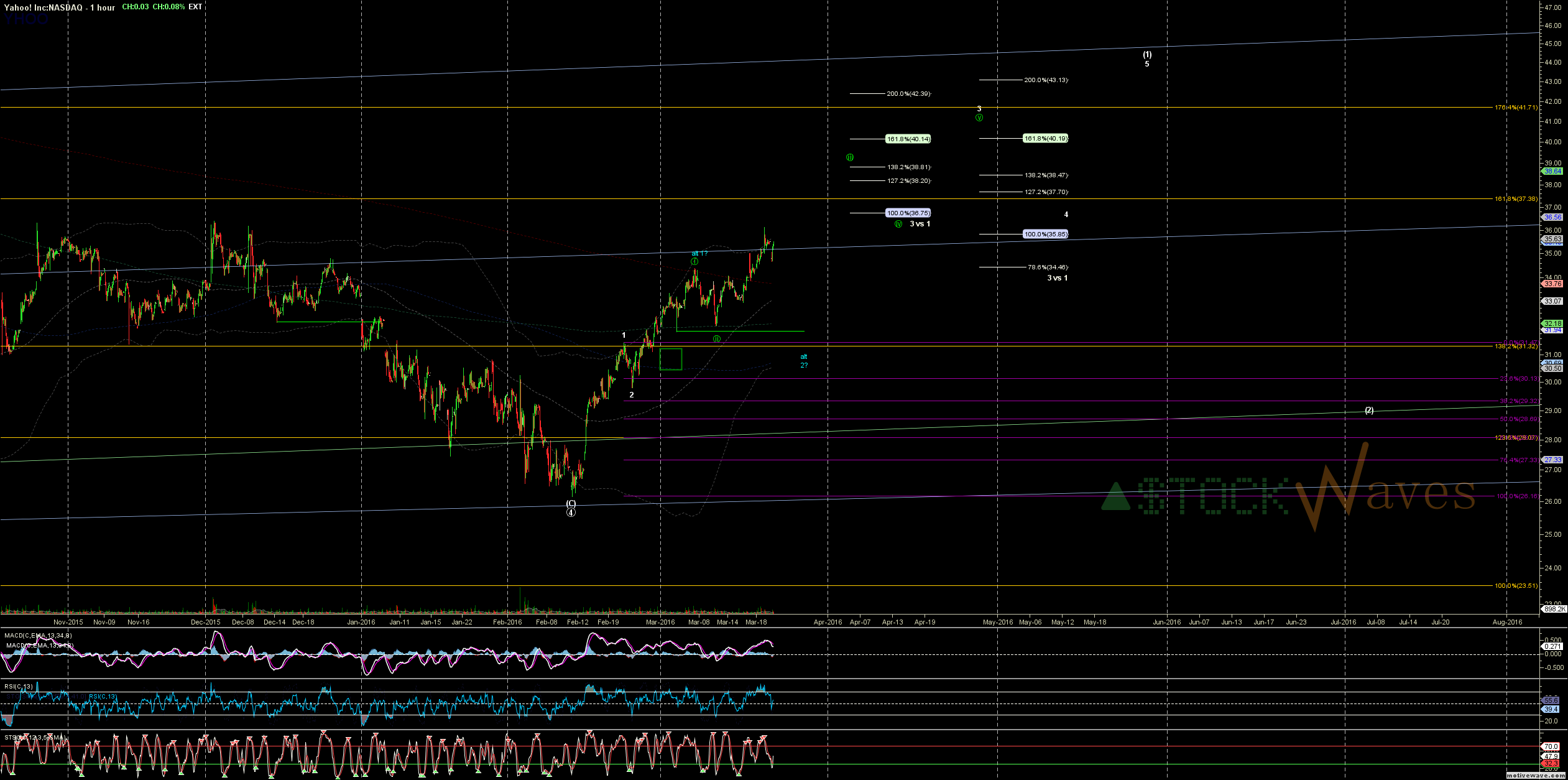Click the Aug-2016 date on time axis
The image size is (1568, 780).
tap(1508, 622)
